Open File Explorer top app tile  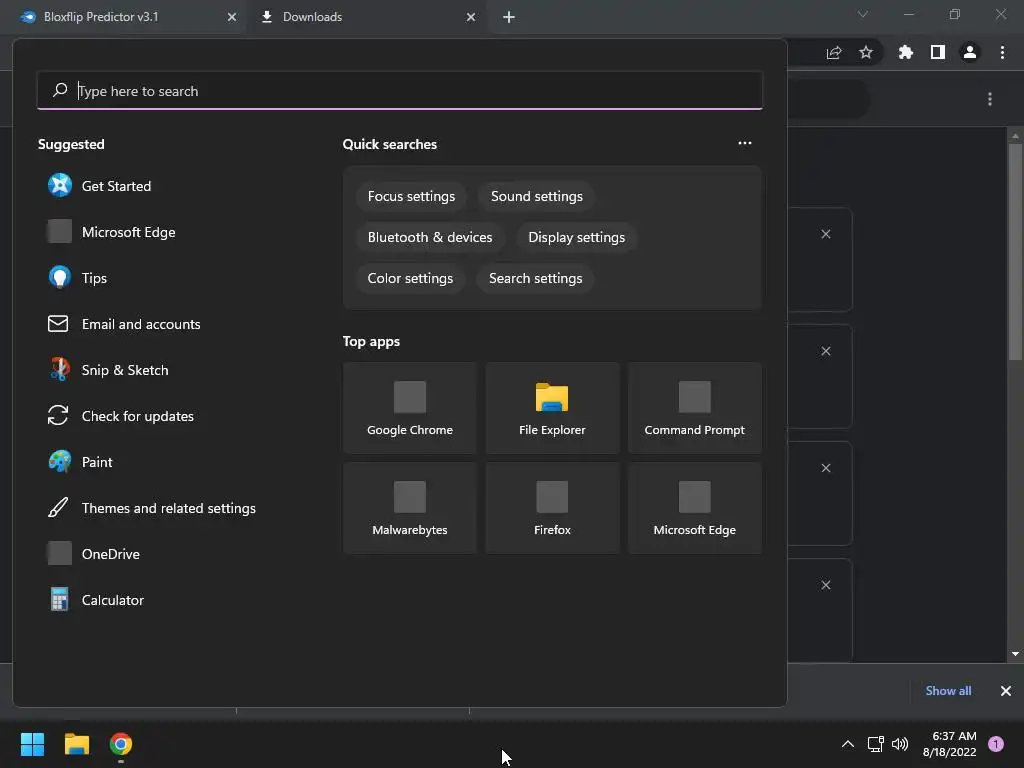coord(552,408)
